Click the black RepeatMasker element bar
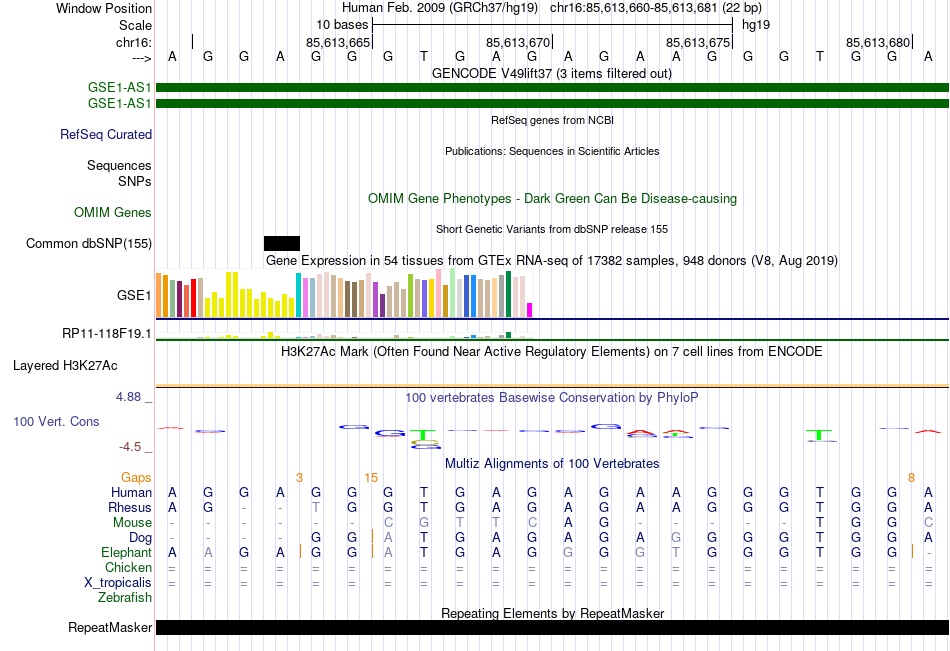Viewport: 950px width, 651px height. tap(552, 627)
